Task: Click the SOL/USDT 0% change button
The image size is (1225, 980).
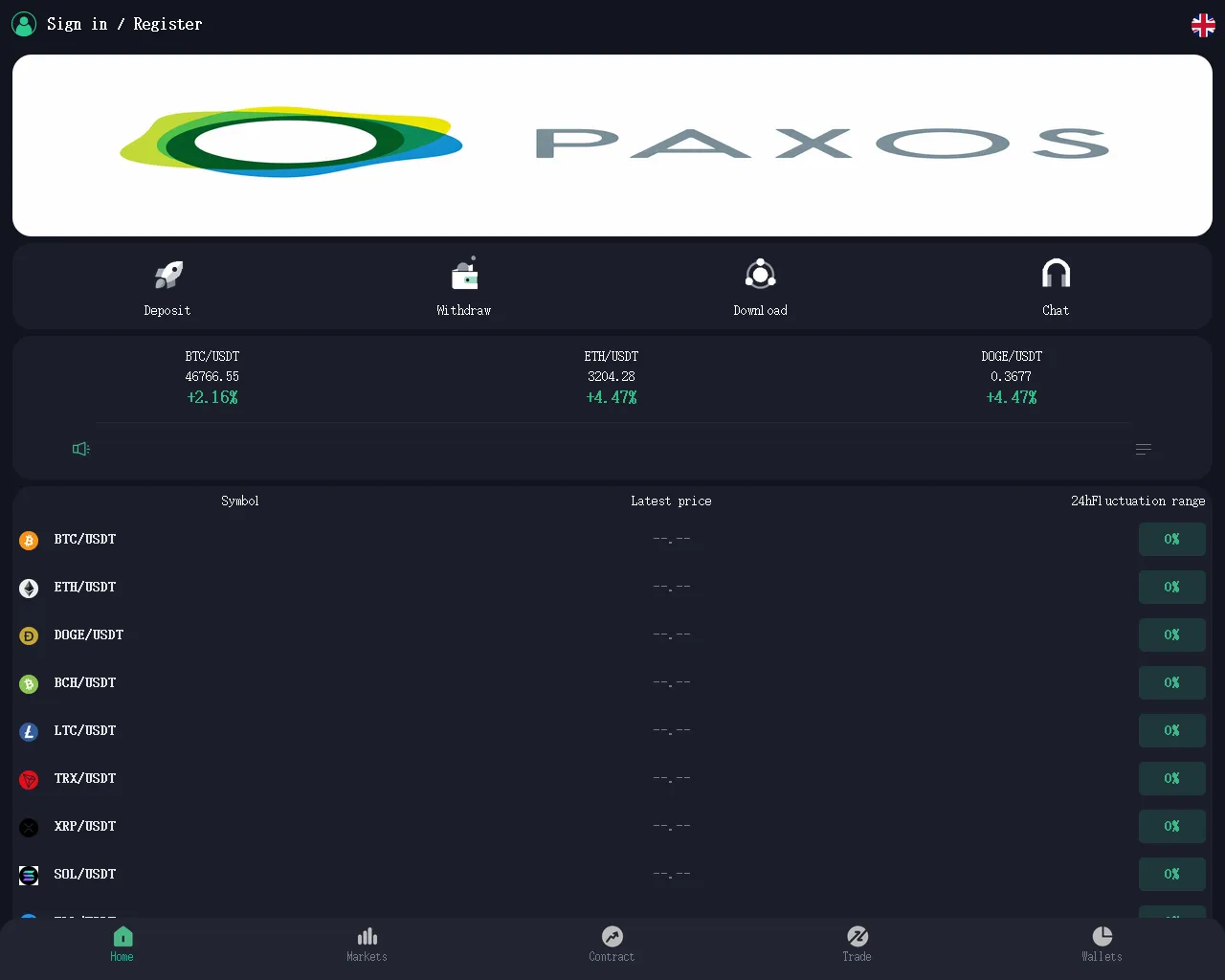Action: point(1171,875)
